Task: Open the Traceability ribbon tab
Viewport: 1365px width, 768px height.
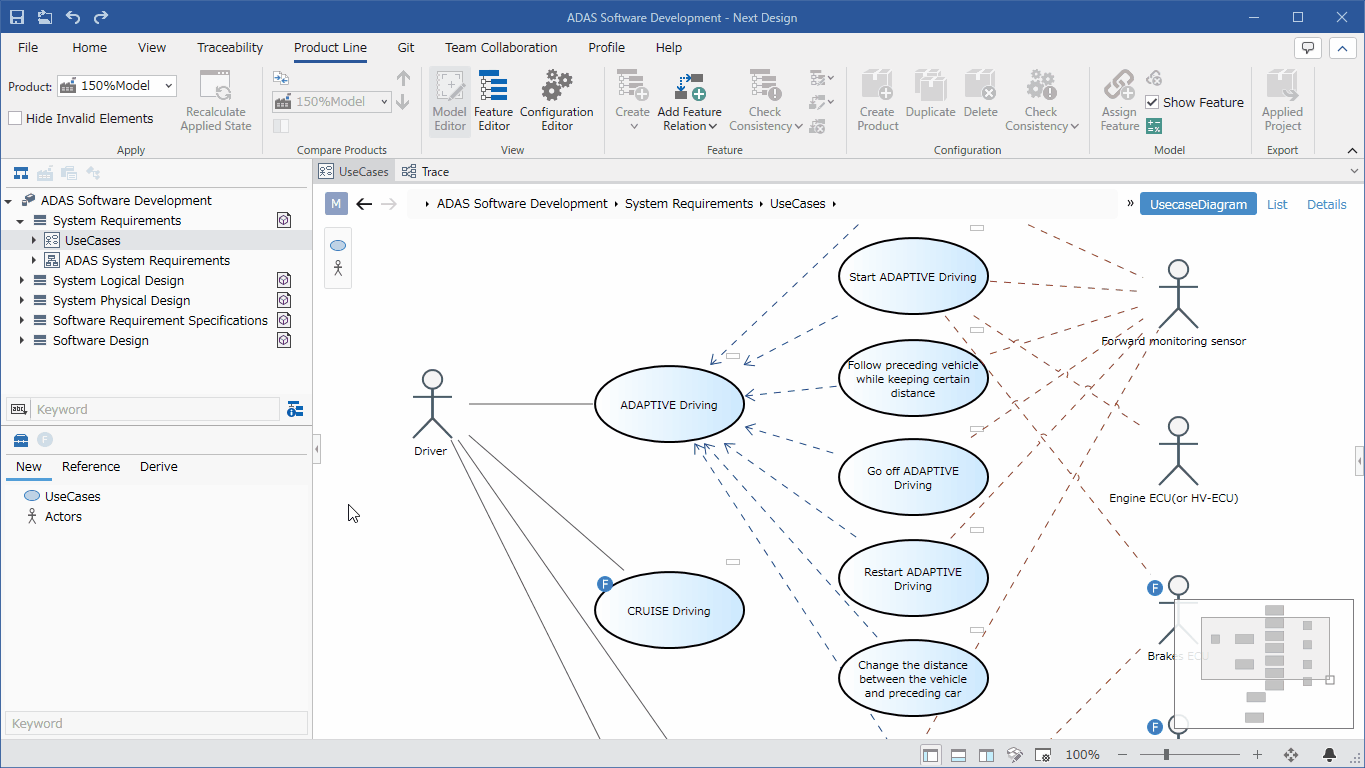Action: coord(230,47)
